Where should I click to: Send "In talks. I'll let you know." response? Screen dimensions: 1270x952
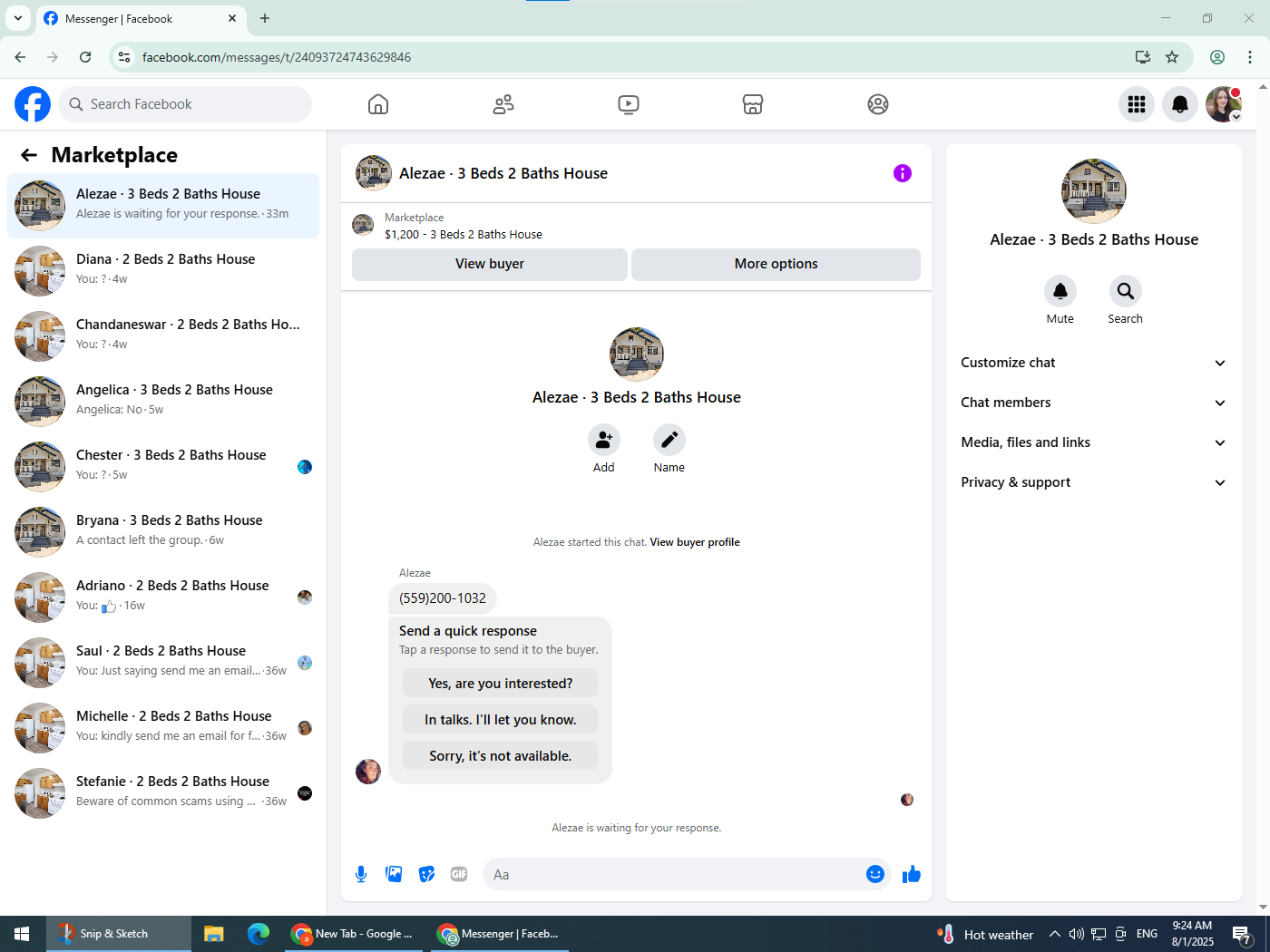click(501, 720)
